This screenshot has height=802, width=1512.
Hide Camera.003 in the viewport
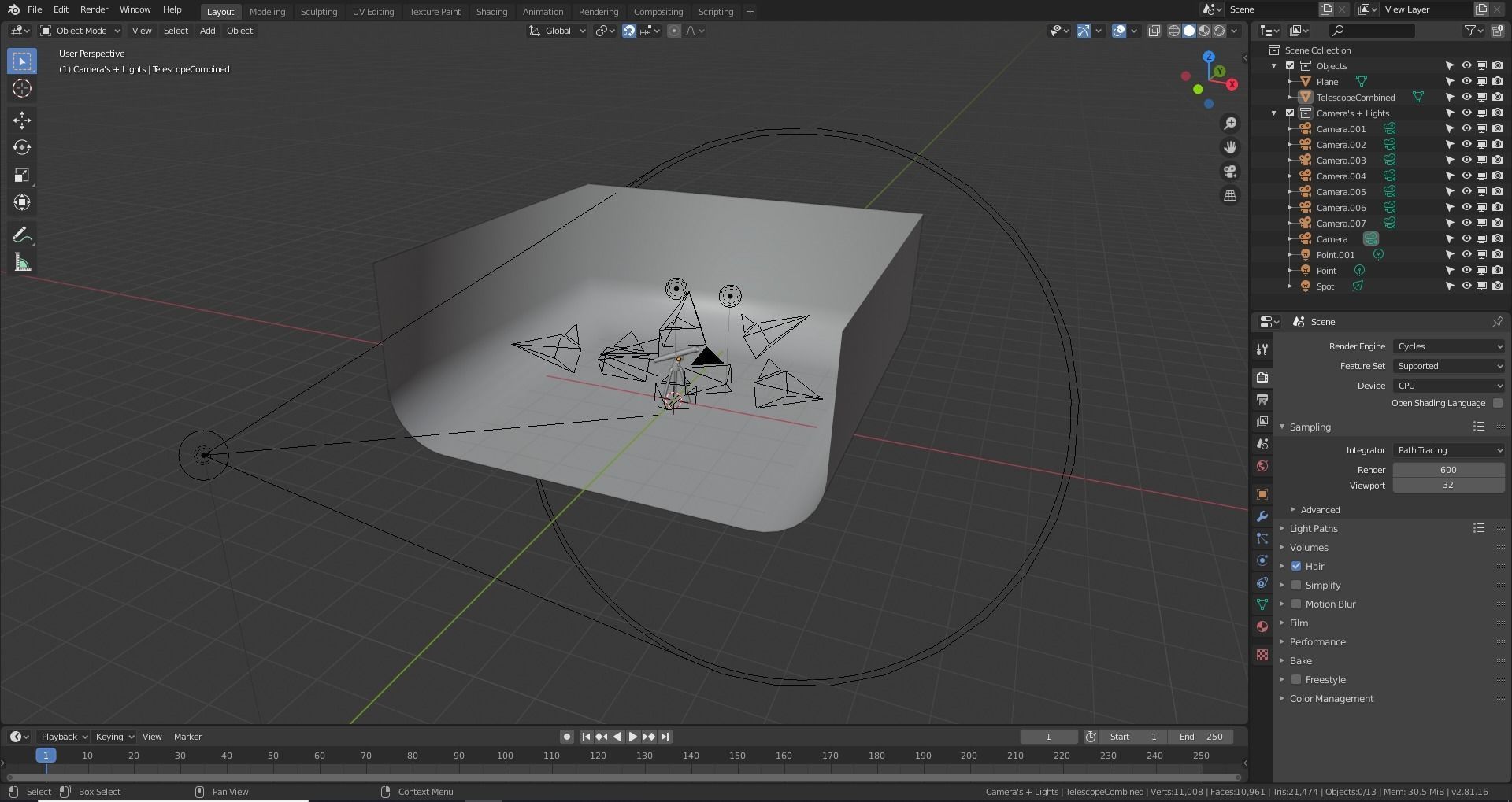click(1466, 161)
